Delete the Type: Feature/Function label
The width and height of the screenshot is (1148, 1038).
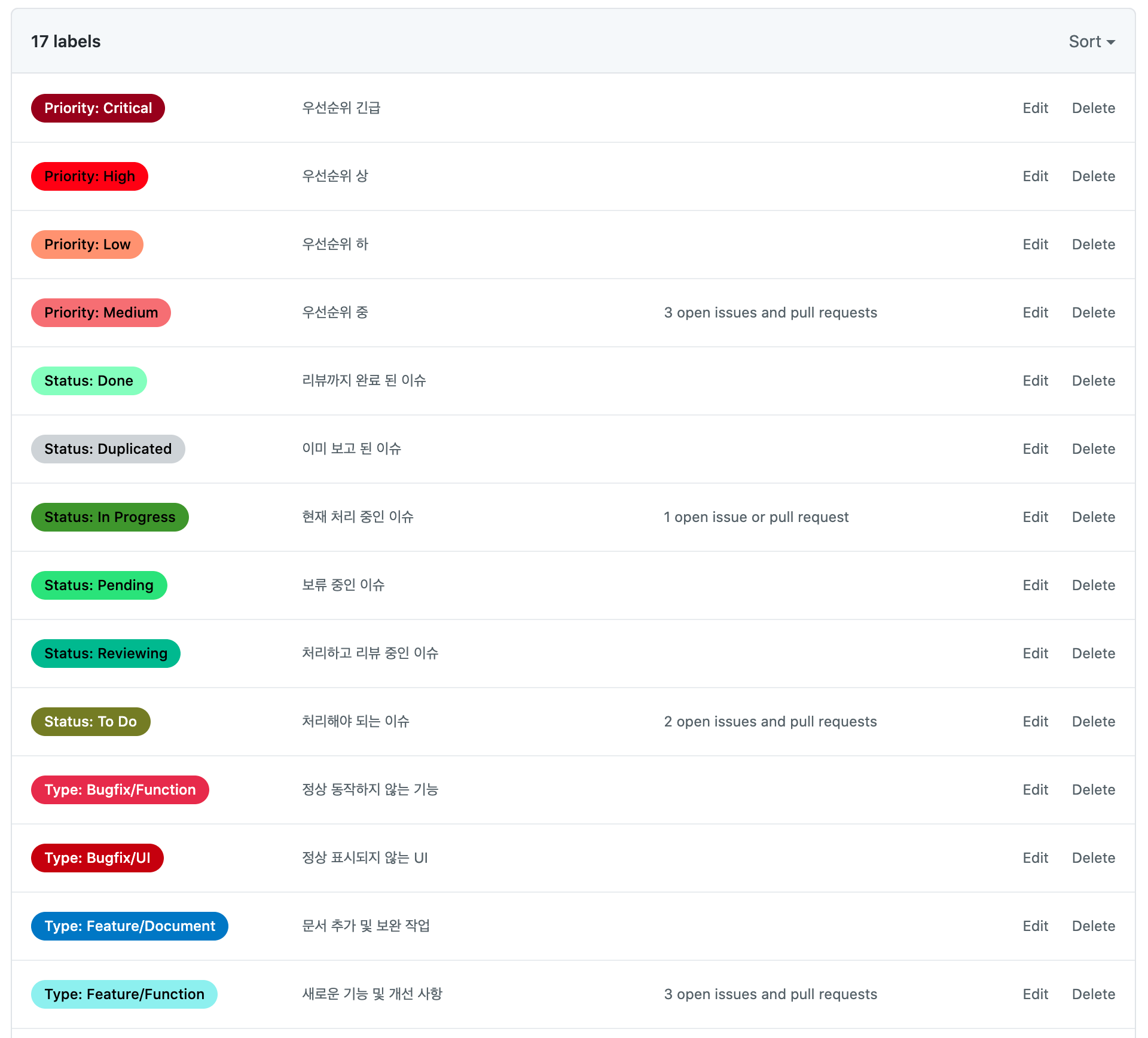tap(1093, 994)
